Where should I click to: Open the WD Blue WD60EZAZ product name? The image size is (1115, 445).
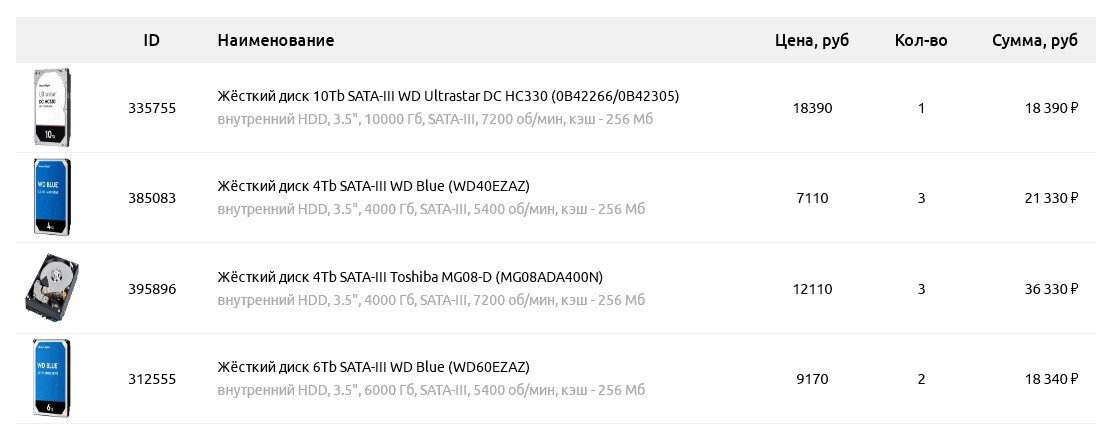pyautogui.click(x=373, y=367)
